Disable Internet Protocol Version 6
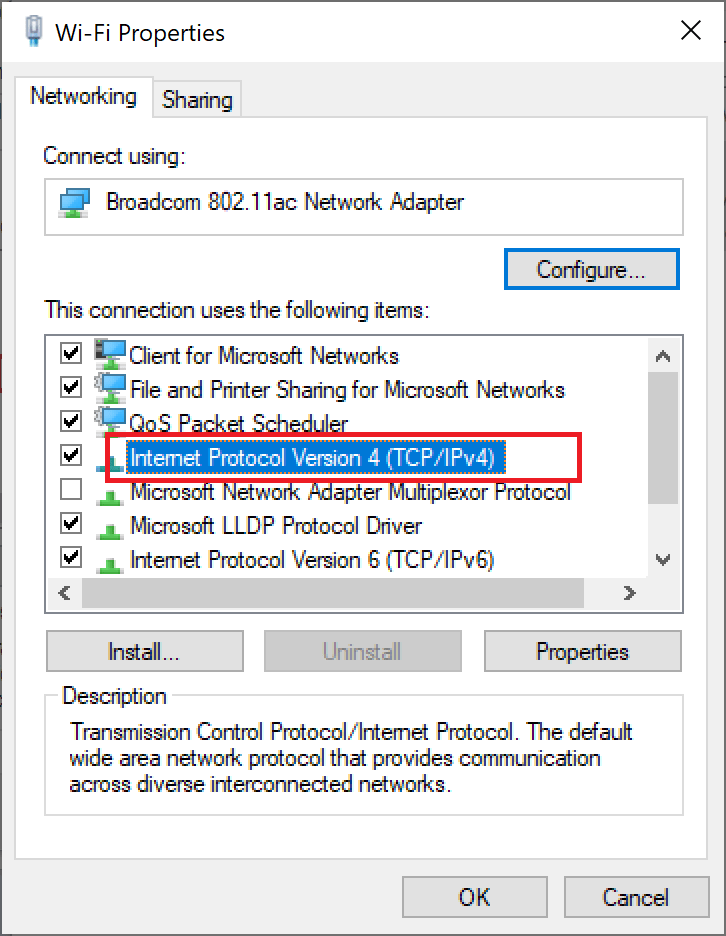This screenshot has width=726, height=936. click(x=70, y=556)
